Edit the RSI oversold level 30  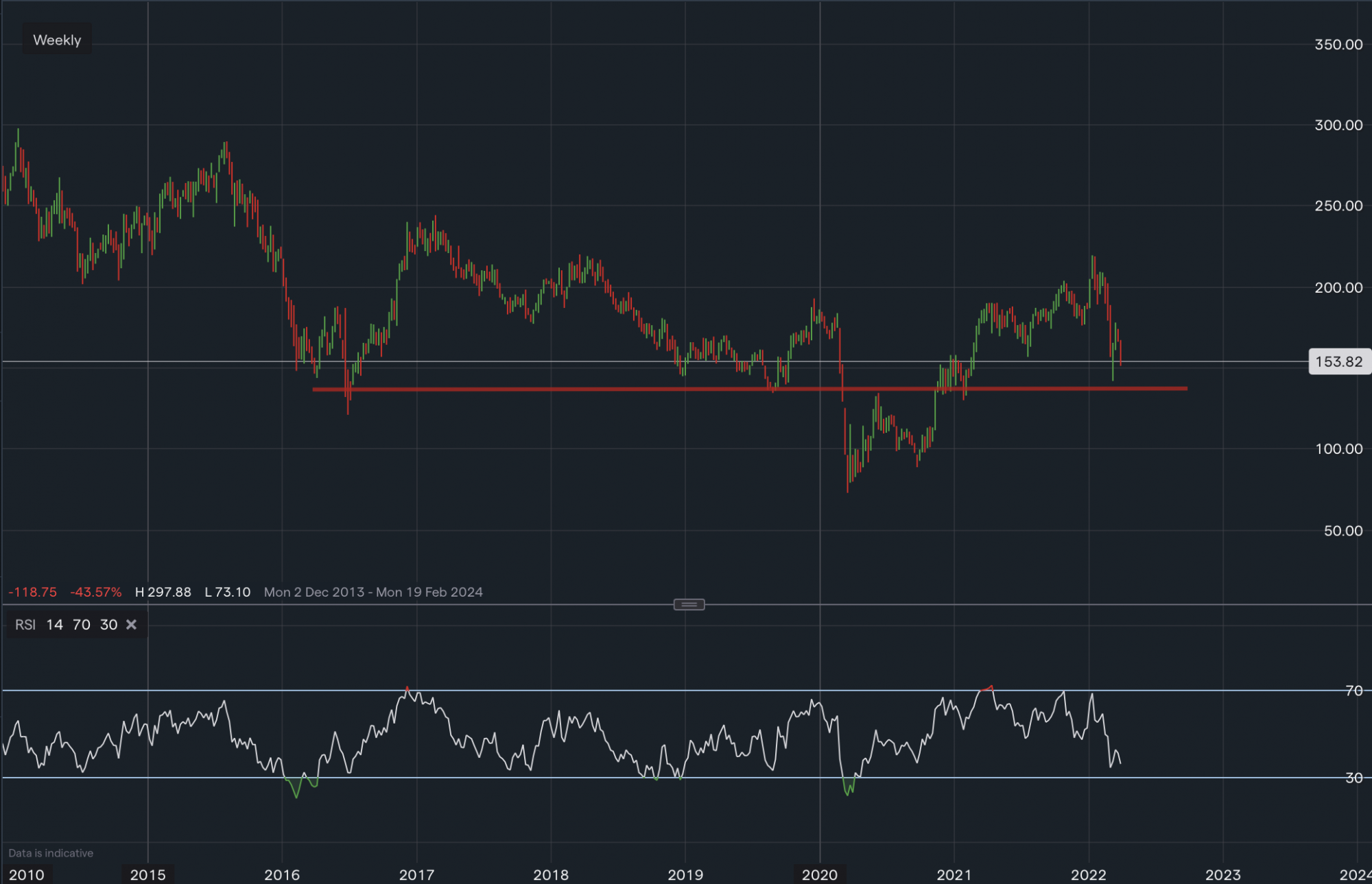(108, 625)
